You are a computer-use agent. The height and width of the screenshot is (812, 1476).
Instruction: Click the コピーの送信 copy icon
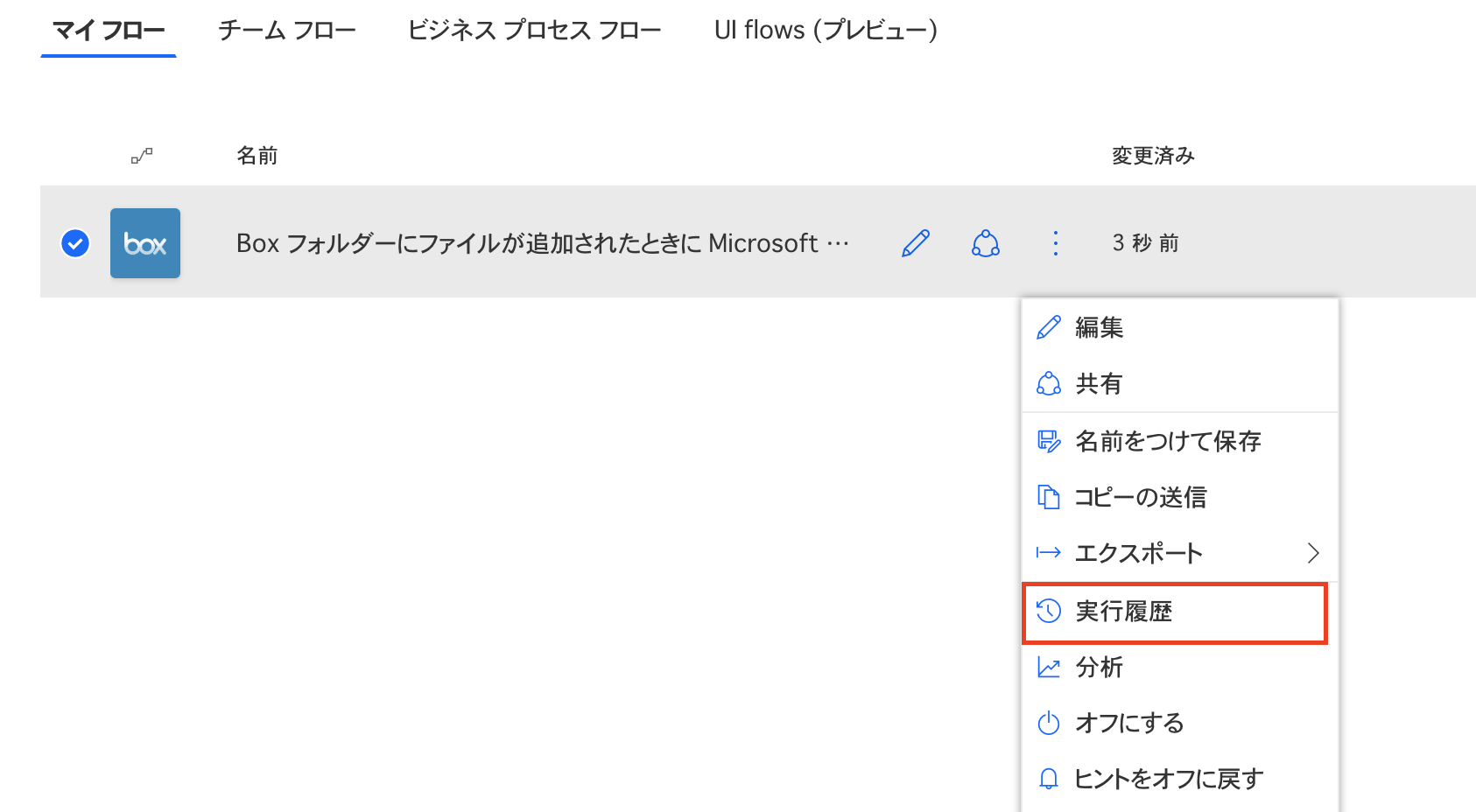point(1048,497)
